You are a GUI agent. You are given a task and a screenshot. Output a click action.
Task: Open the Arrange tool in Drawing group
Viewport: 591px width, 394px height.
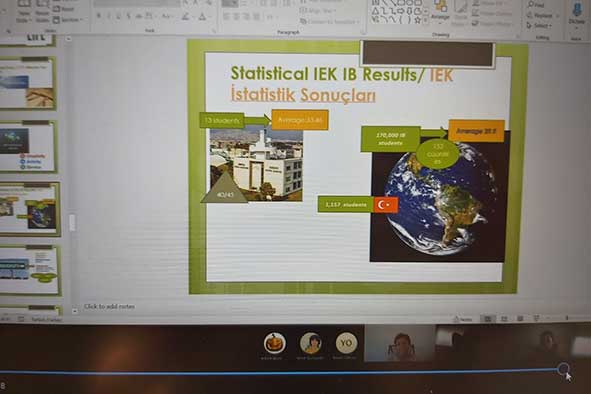(440, 12)
